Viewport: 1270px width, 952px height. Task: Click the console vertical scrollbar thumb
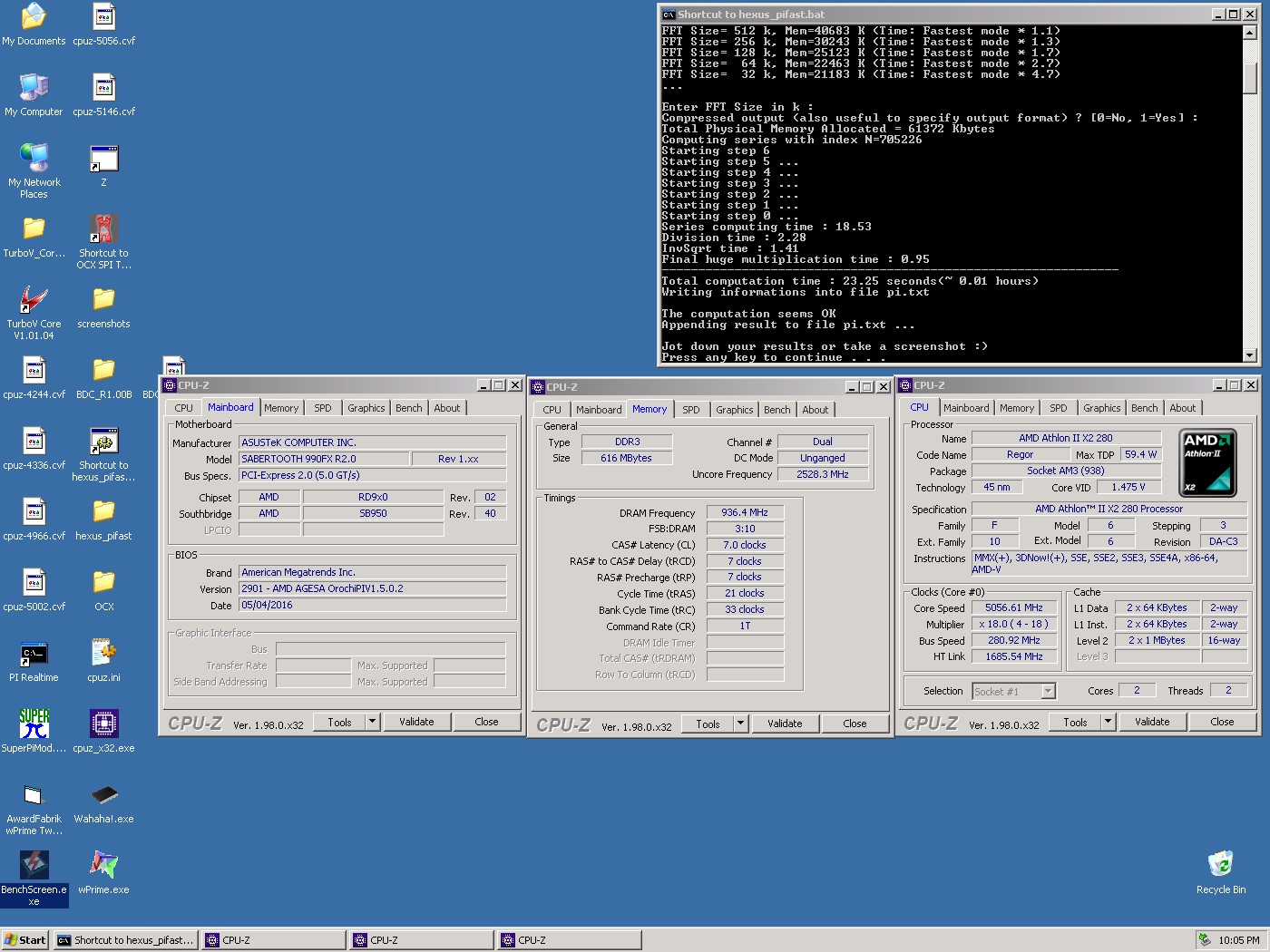[1250, 77]
